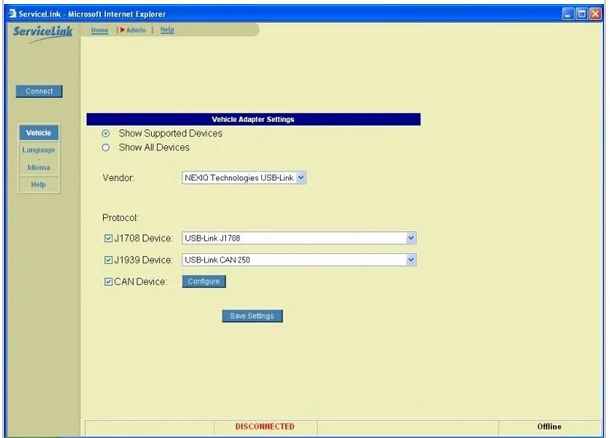
Task: Select Show All Devices radio button
Action: [x=105, y=147]
